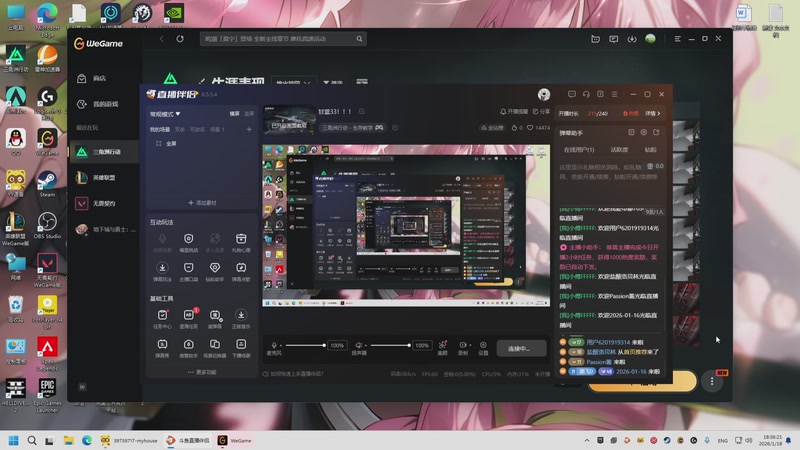The height and width of the screenshot is (450, 800).
Task: Click the 分享 share button
Action: [x=541, y=111]
